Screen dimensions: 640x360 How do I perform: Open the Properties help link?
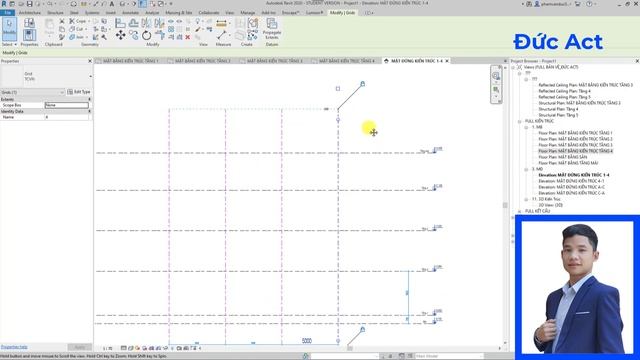tap(14, 347)
